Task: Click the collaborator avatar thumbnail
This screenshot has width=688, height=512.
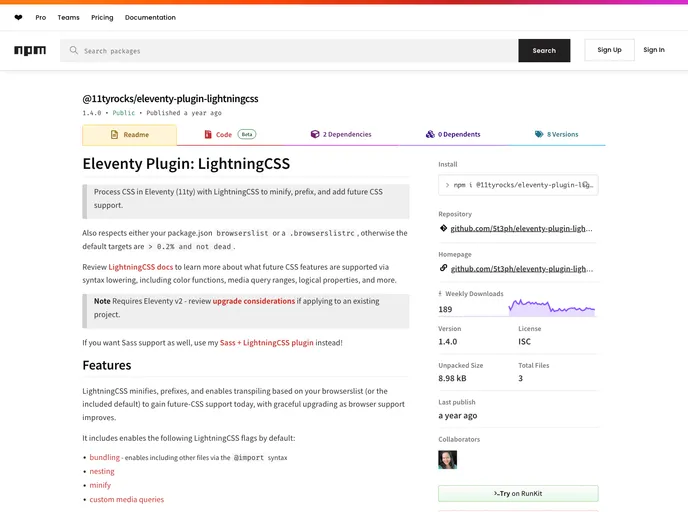Action: (x=448, y=460)
